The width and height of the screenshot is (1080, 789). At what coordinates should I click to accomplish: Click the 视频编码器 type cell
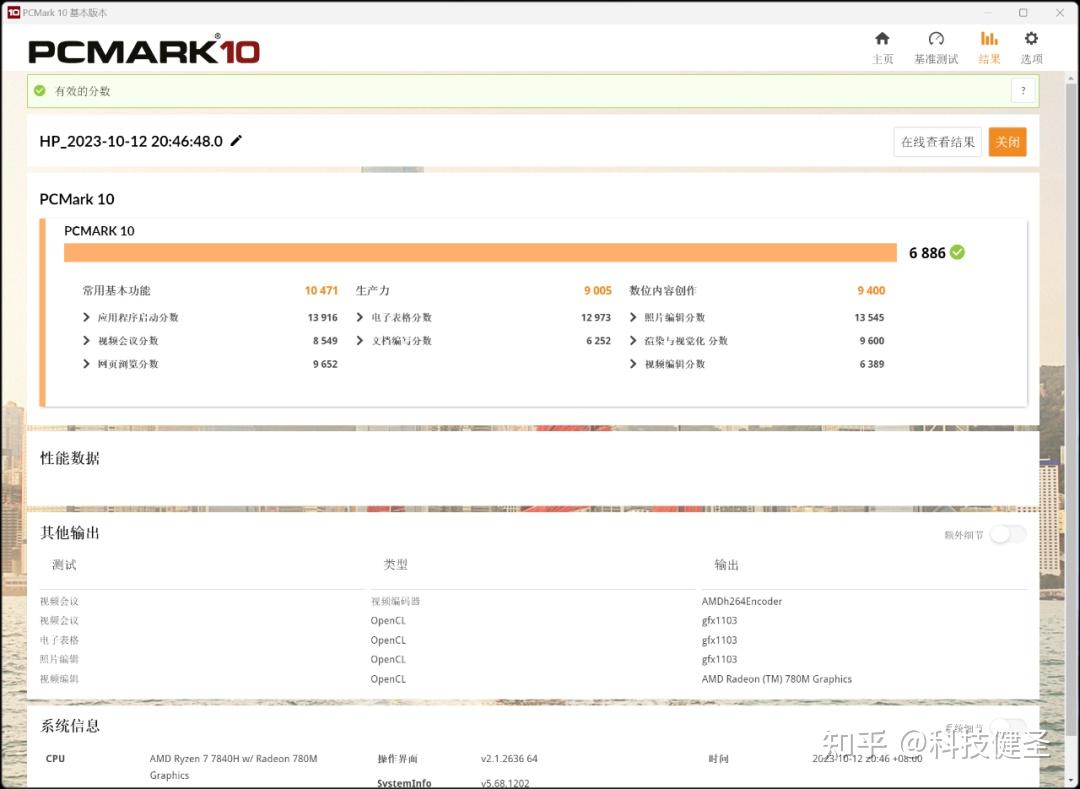click(395, 601)
